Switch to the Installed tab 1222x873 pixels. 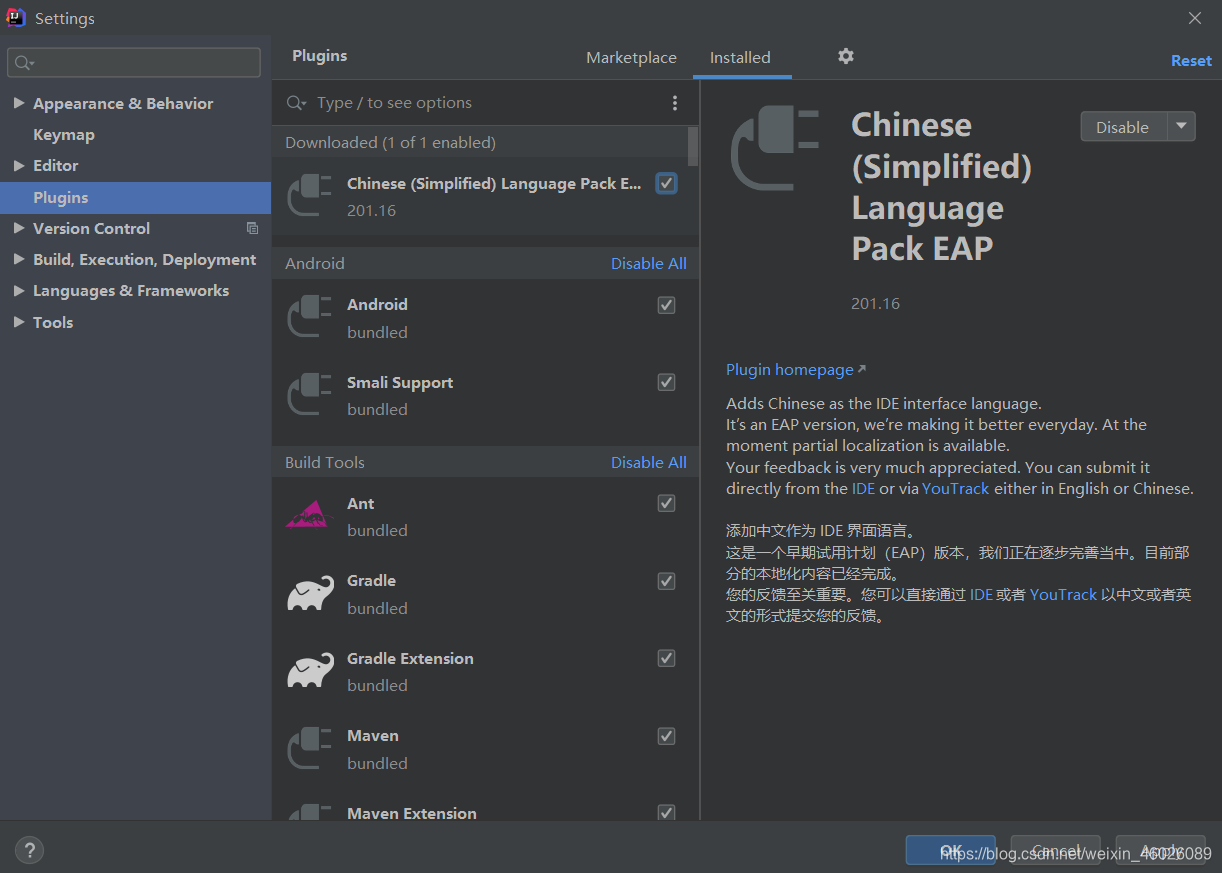click(x=740, y=57)
